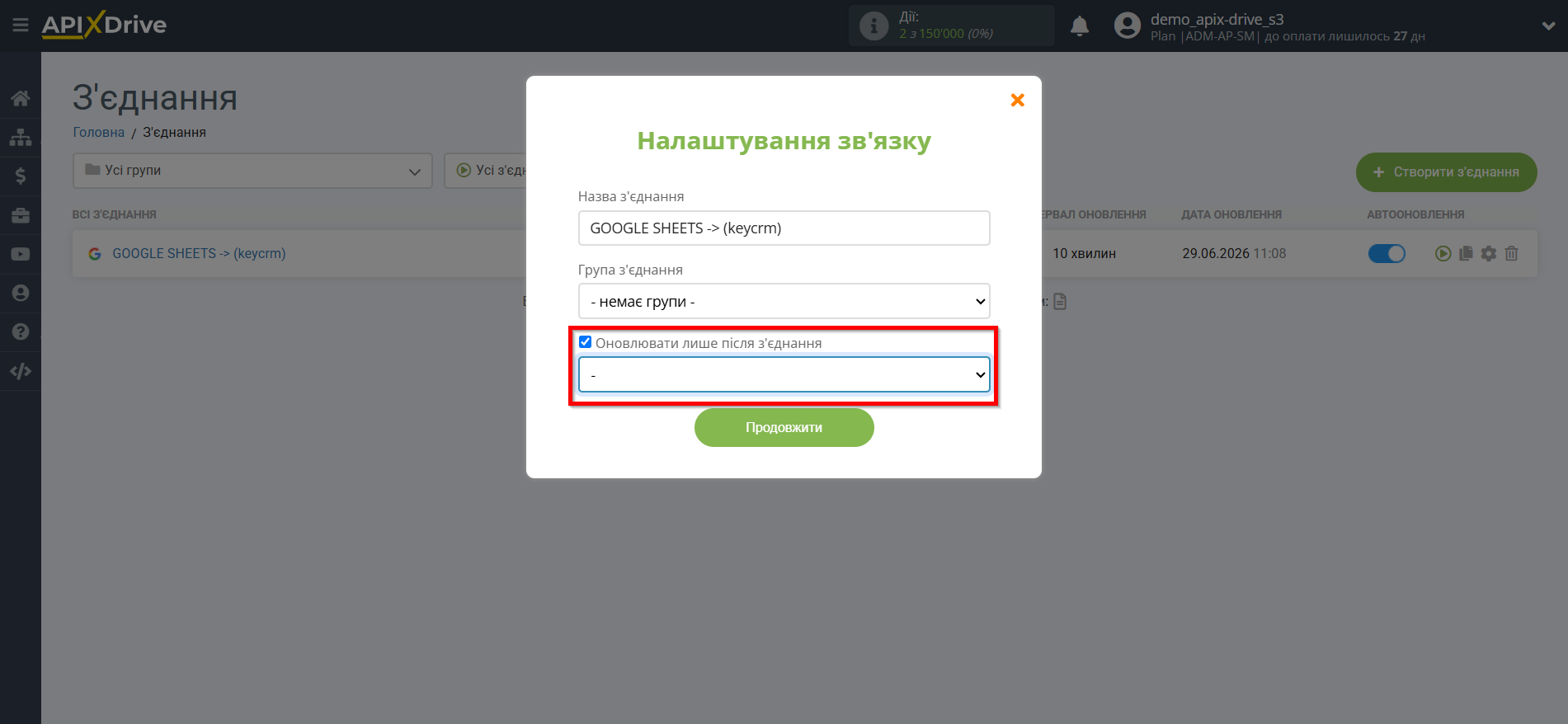The width and height of the screenshot is (1568, 724).
Task: Edit the connection name field
Action: click(x=784, y=228)
